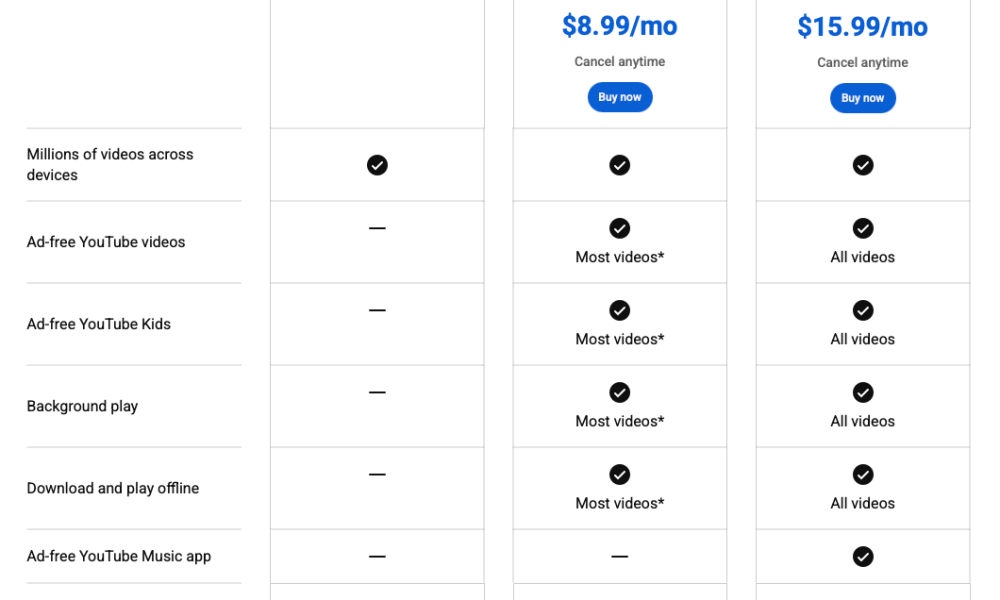Click $15.99 plan checkmark for Background play
1000x600 pixels.
(863, 392)
